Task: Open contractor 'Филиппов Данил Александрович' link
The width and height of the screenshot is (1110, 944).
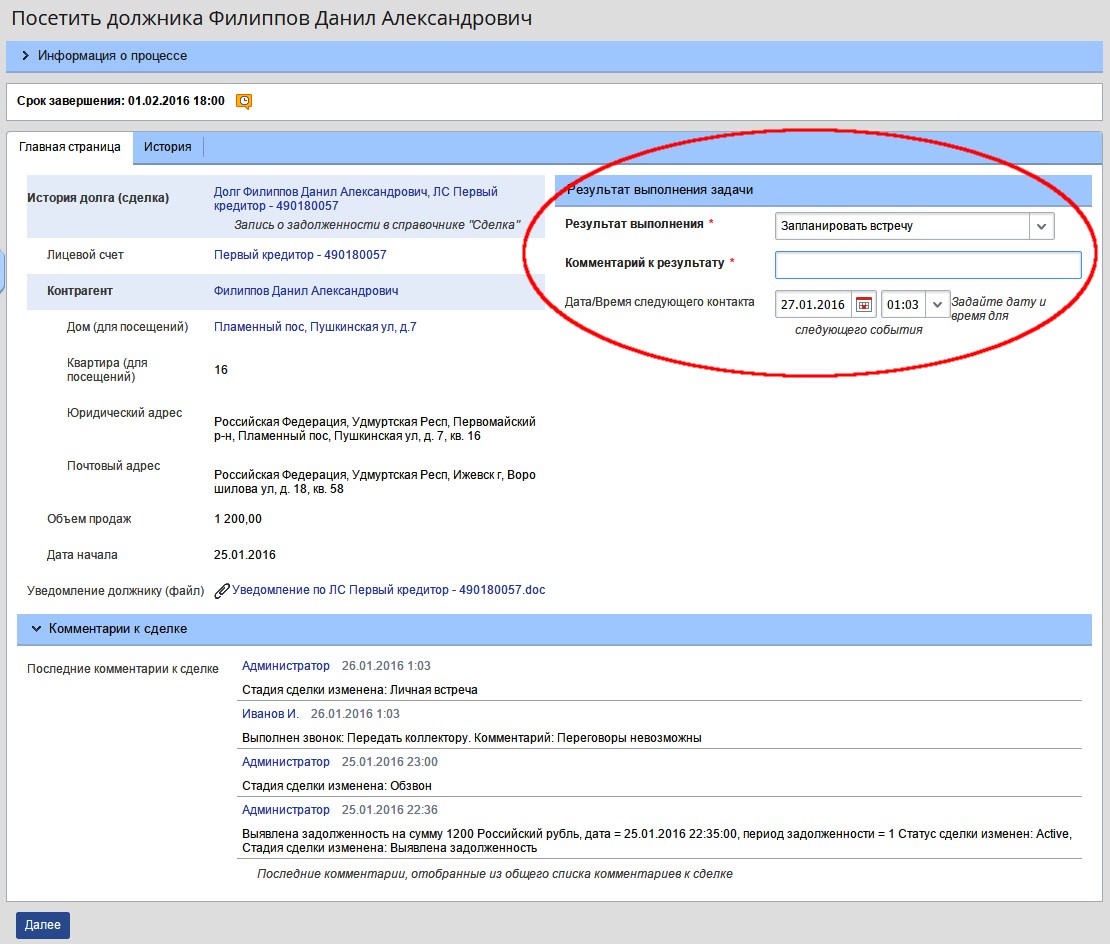Action: [306, 291]
